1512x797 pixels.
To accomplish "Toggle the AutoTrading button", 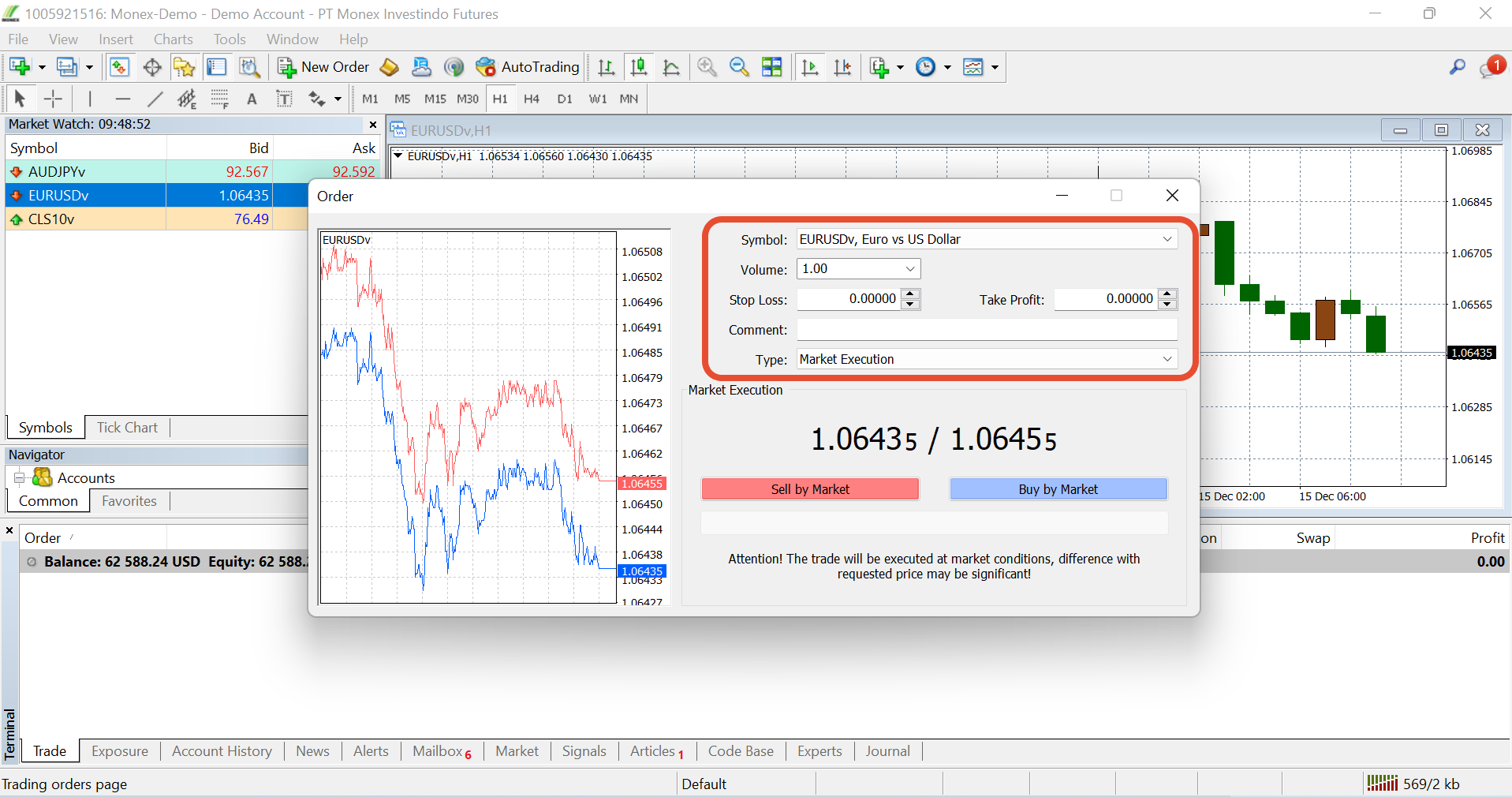I will [x=528, y=67].
